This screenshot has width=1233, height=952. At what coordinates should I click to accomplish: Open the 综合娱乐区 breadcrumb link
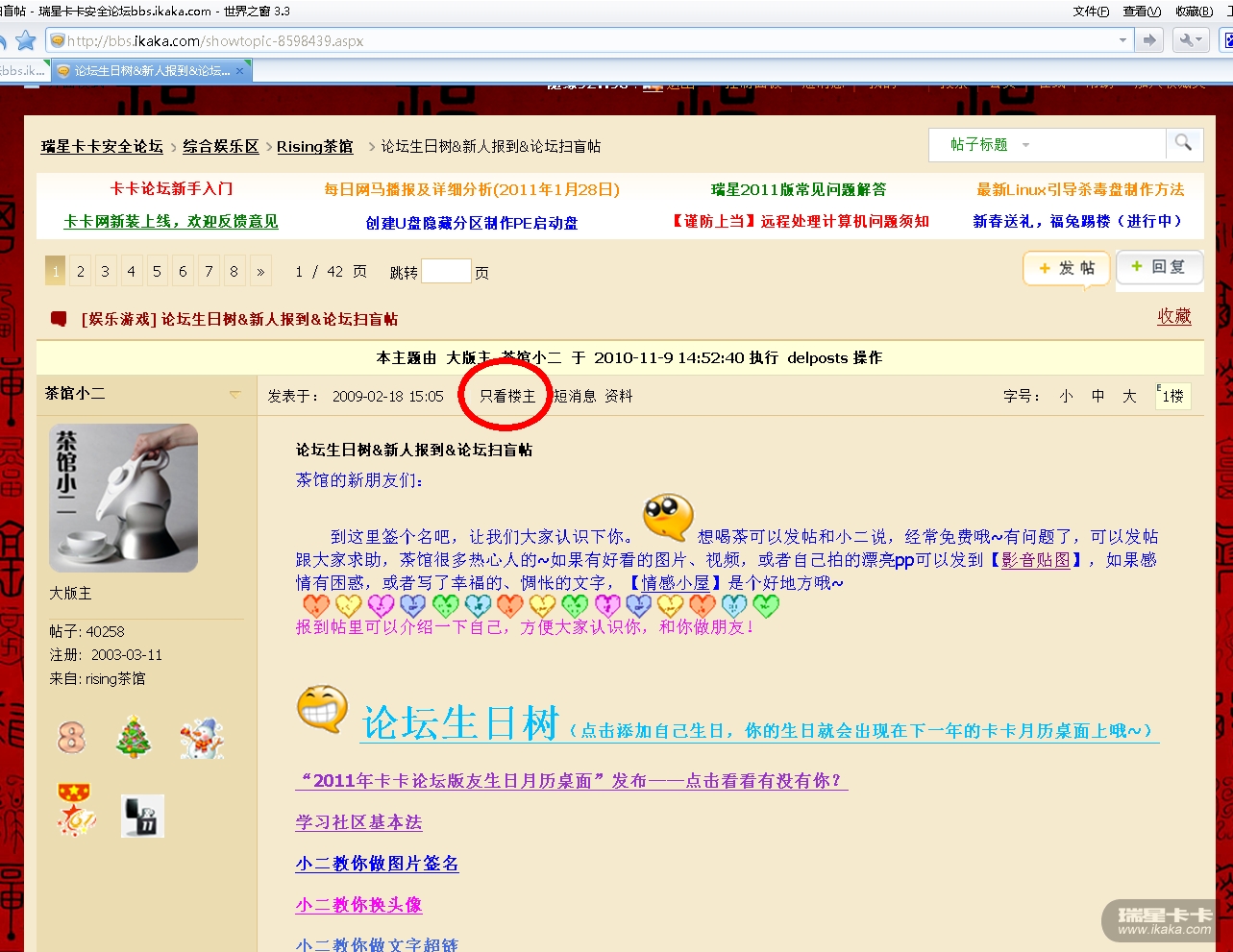coord(221,146)
